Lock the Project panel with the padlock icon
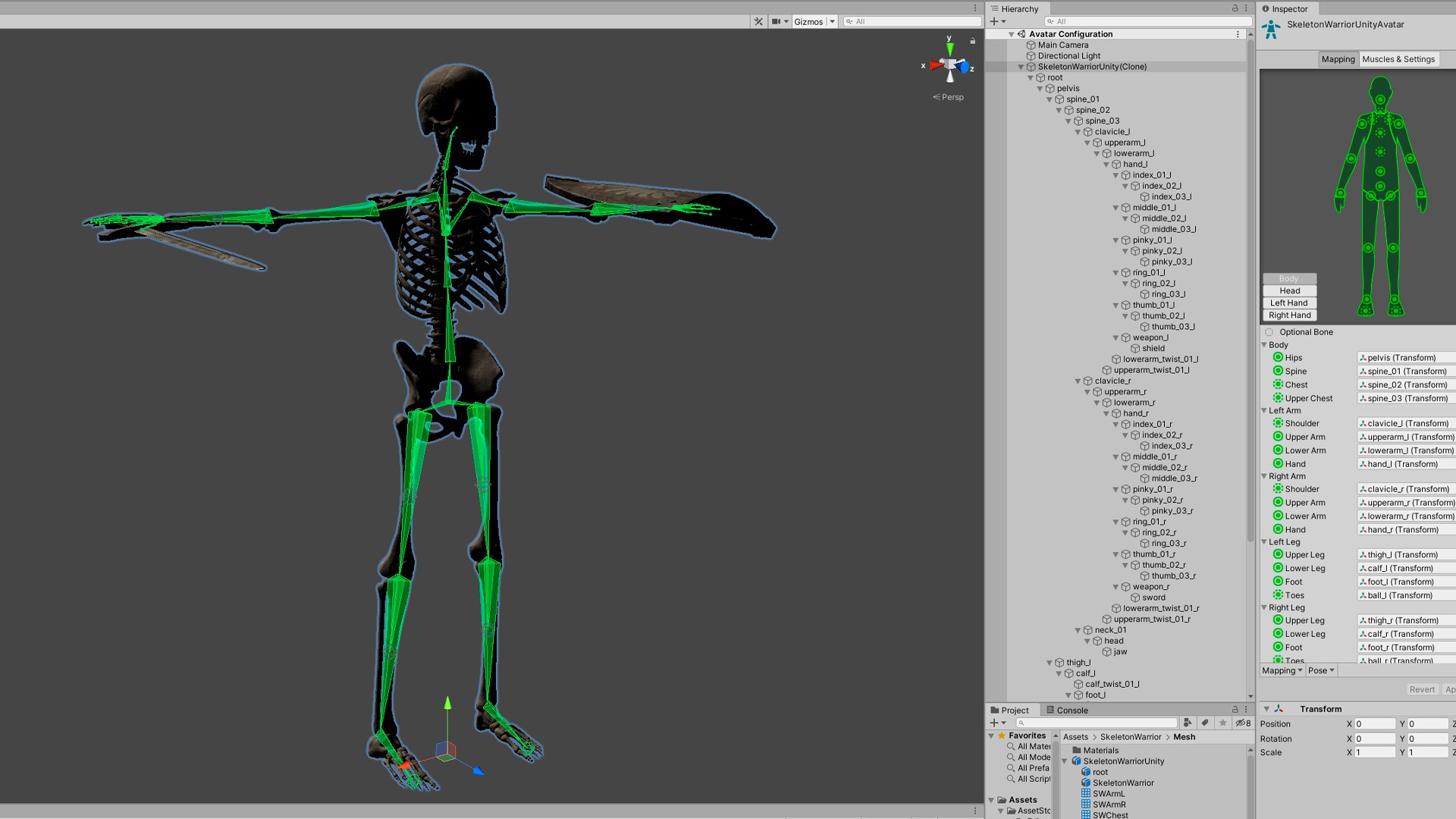Viewport: 1456px width, 819px height. point(1235,710)
